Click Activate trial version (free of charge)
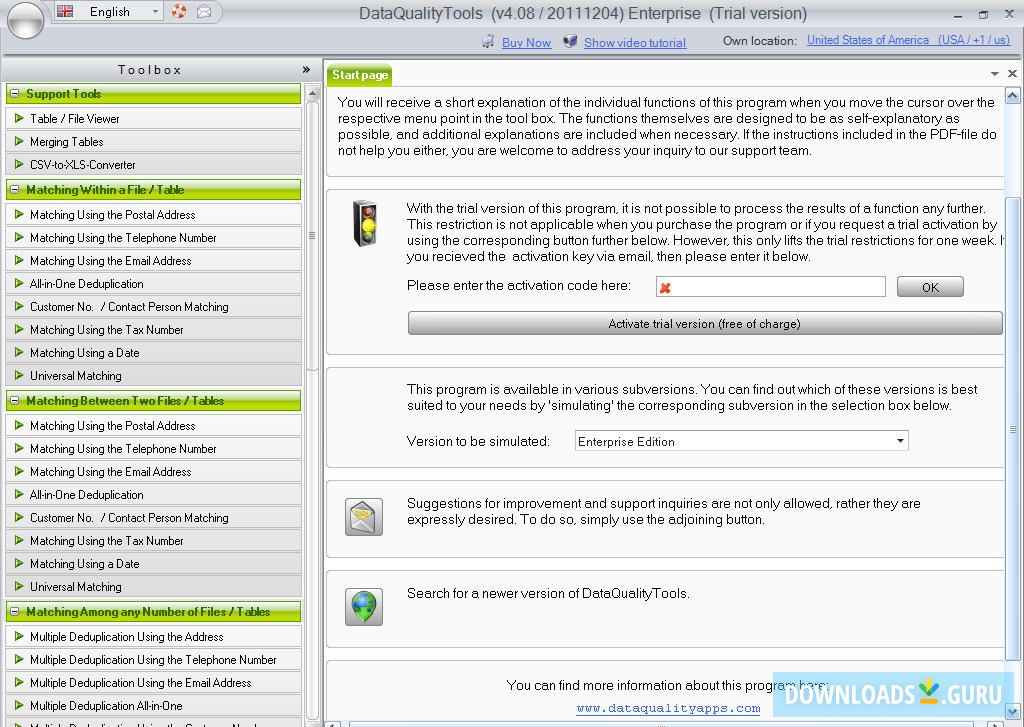This screenshot has width=1024, height=727. pos(705,323)
